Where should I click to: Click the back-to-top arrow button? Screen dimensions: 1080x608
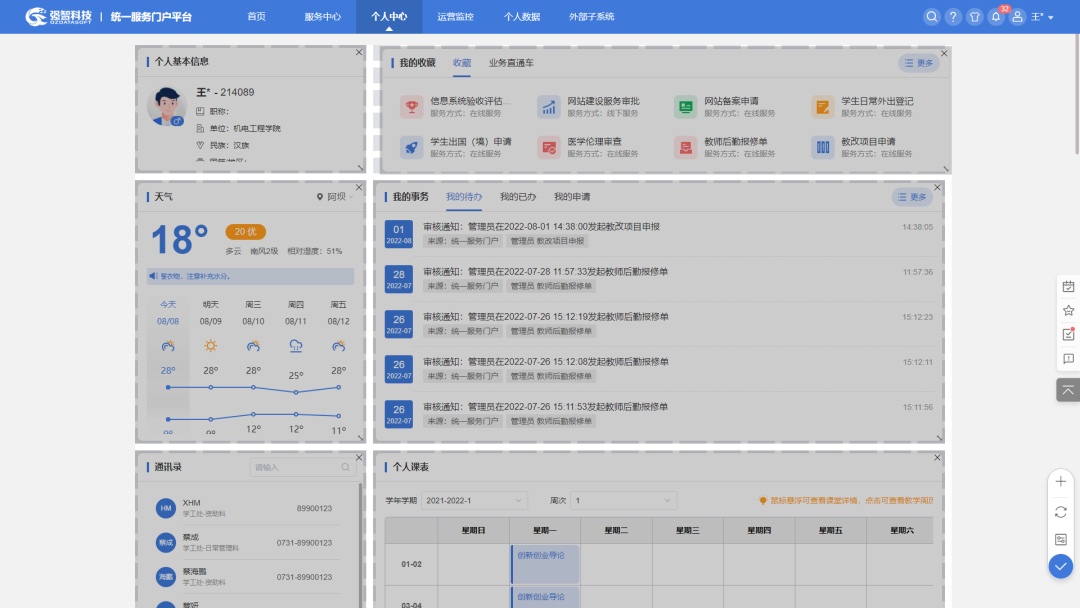pyautogui.click(x=1068, y=390)
